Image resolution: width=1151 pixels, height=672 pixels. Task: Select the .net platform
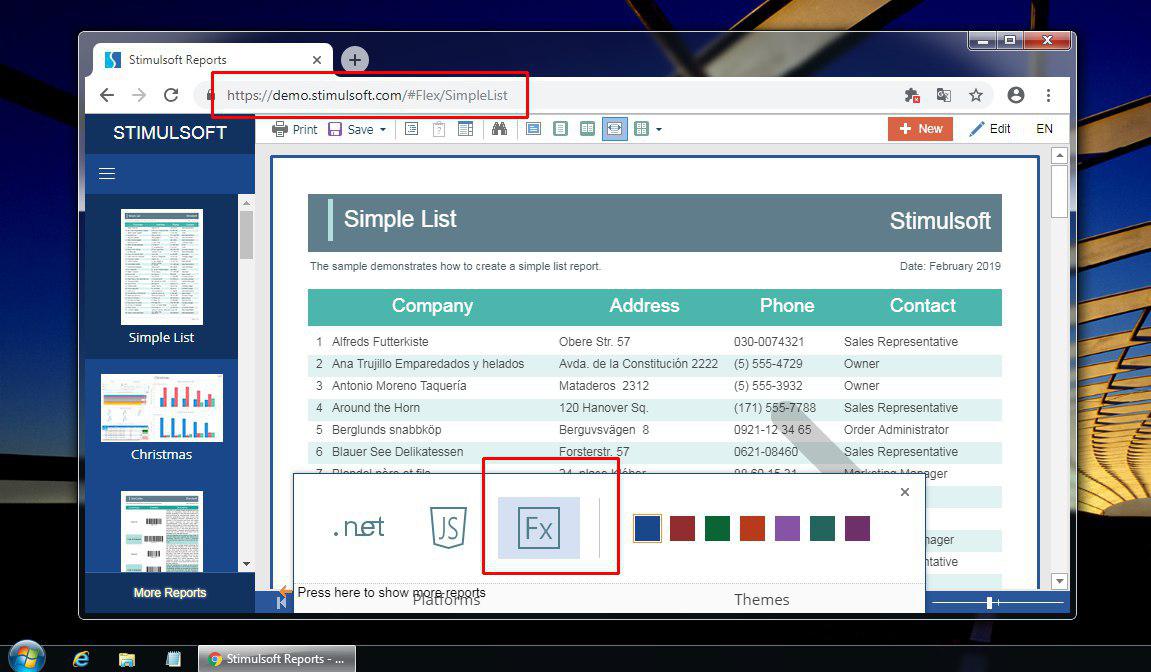359,527
